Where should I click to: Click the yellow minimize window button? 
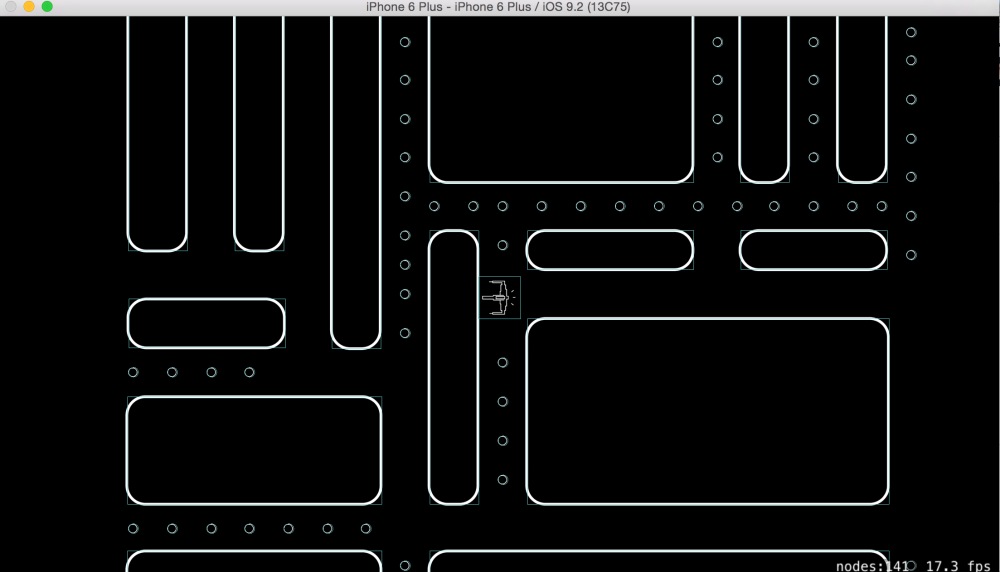click(x=29, y=6)
